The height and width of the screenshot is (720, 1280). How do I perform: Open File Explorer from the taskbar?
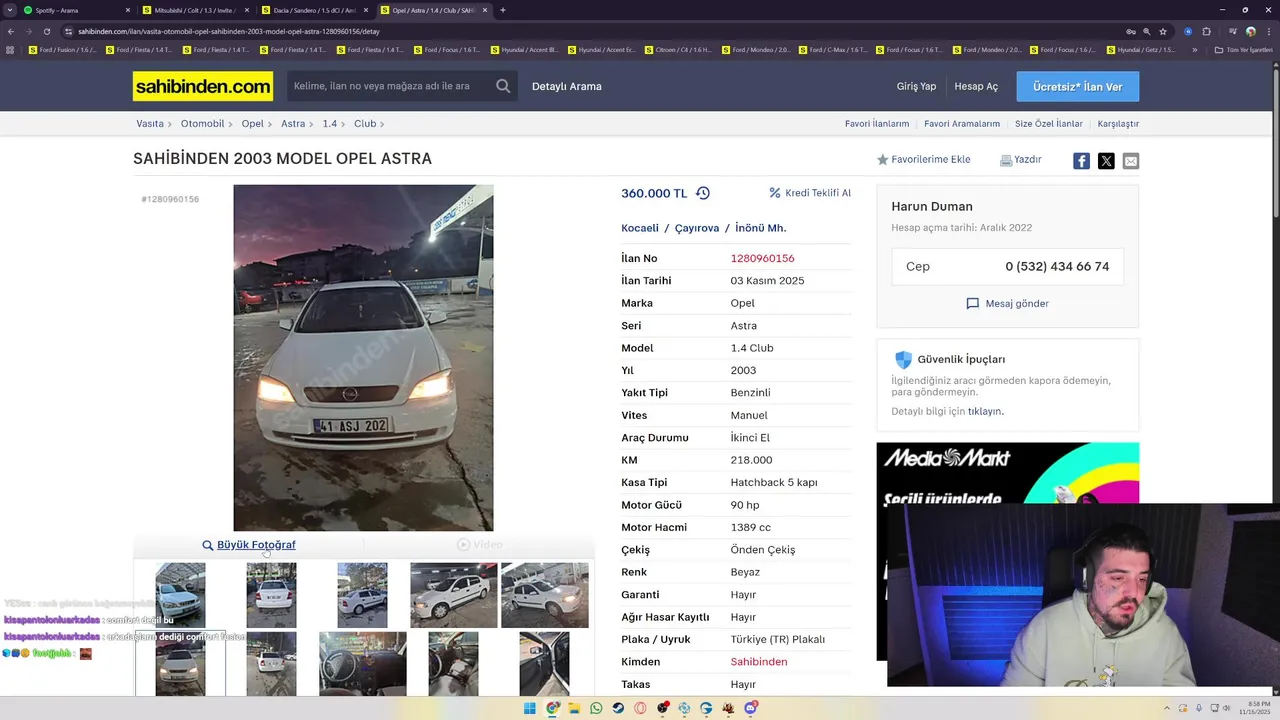click(574, 708)
